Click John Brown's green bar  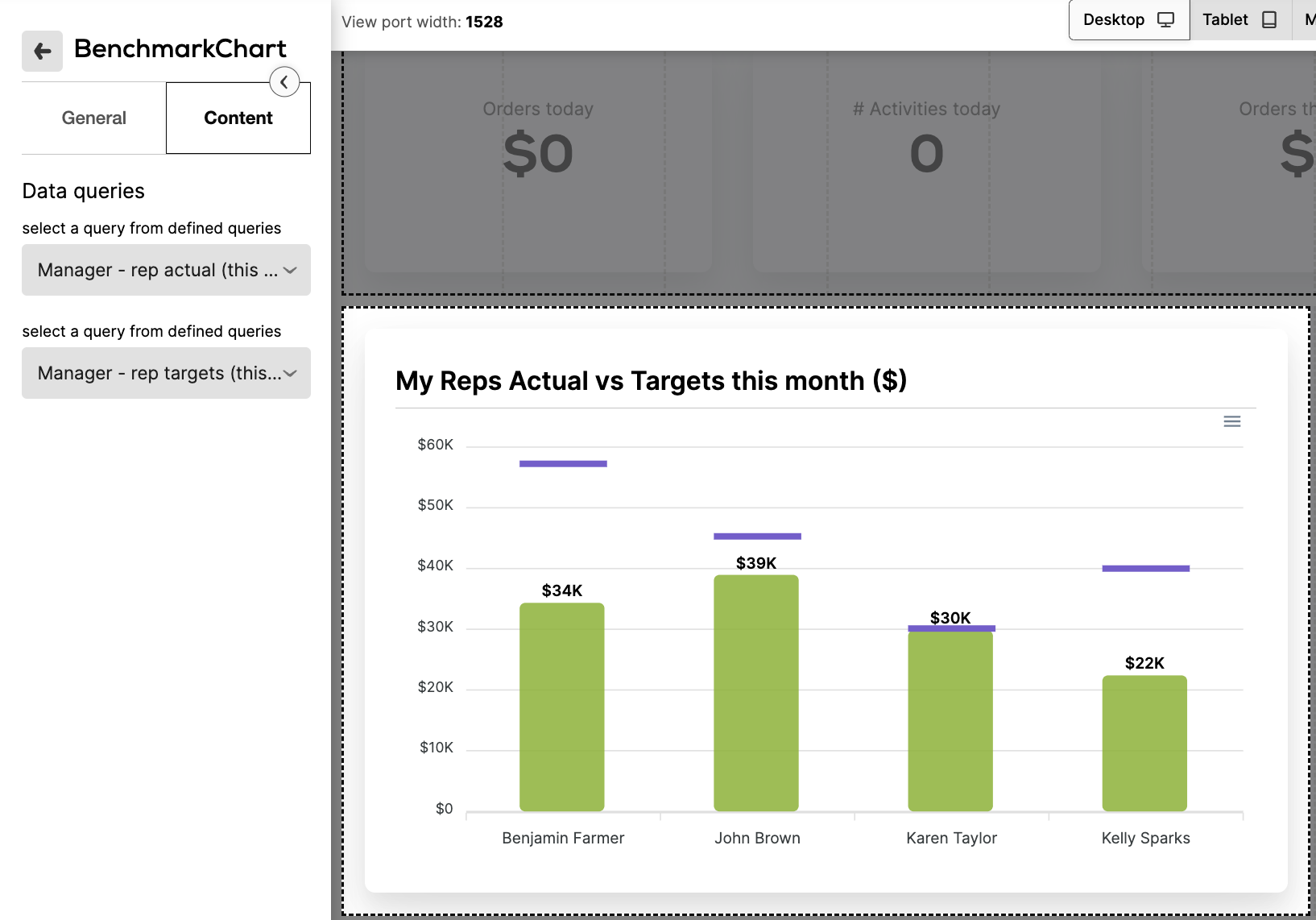756,693
